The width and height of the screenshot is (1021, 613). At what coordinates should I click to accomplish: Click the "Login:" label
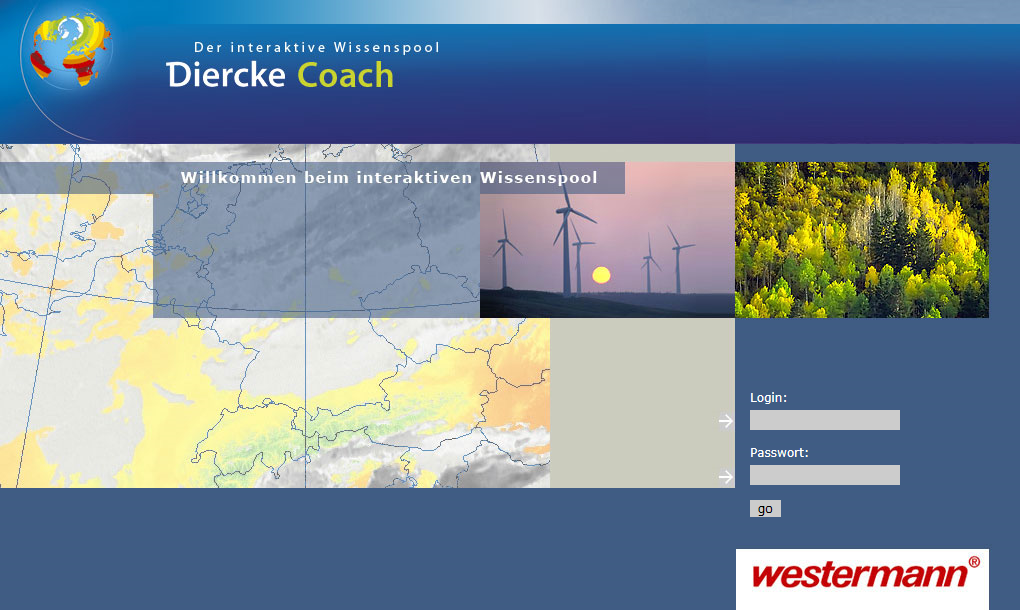(x=768, y=397)
